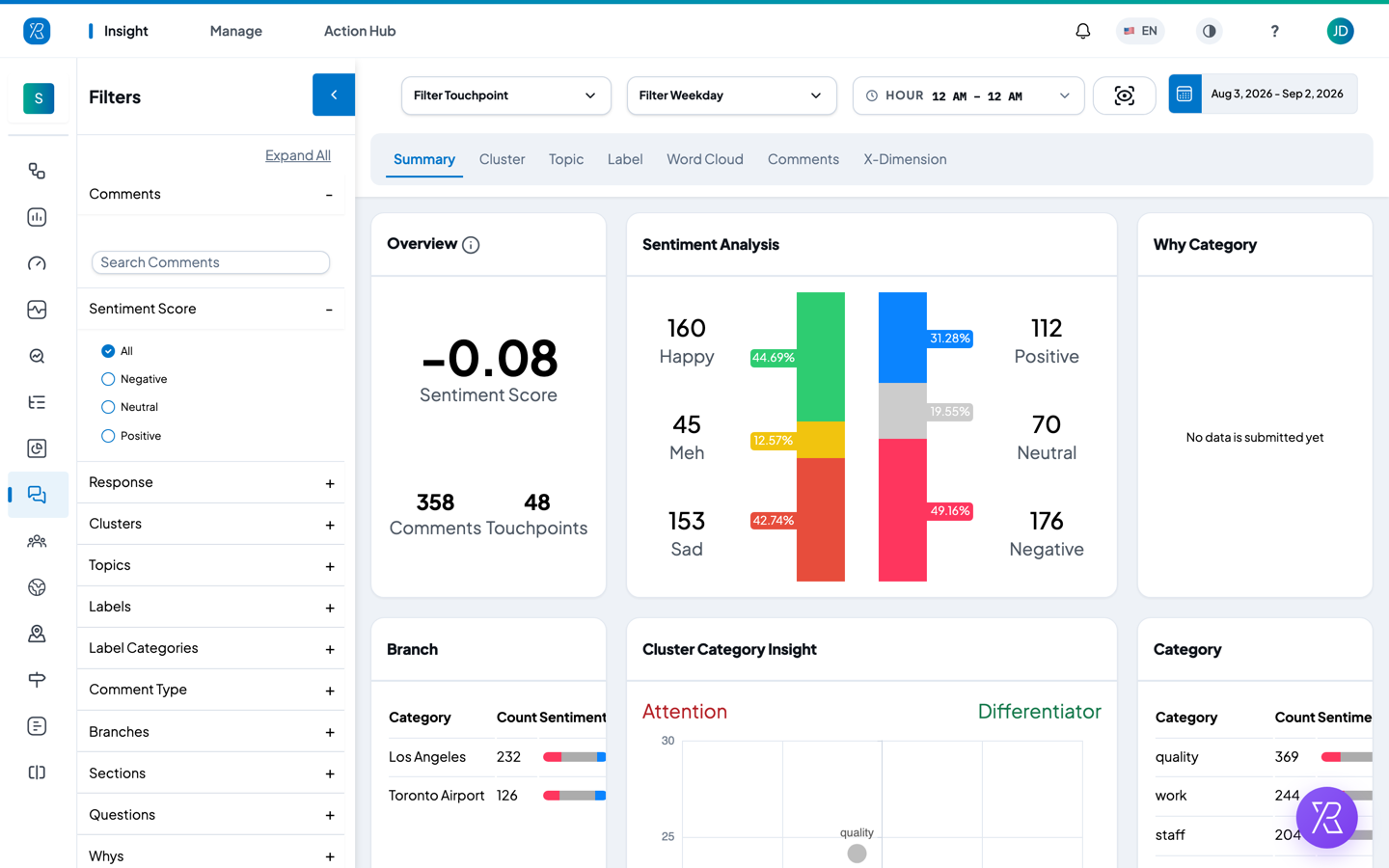Open the pulse activity monitor sidebar icon
This screenshot has width=1389, height=868.
pos(37,310)
